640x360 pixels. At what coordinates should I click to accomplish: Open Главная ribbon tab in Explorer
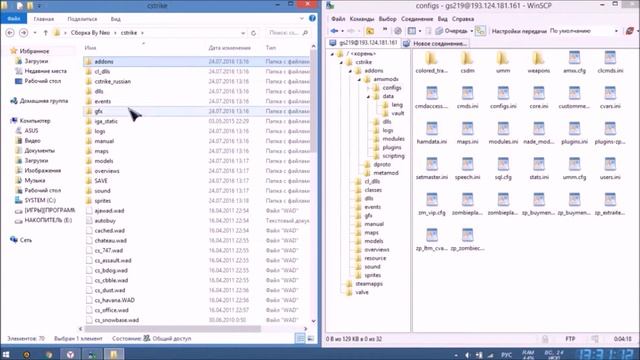[x=44, y=19]
